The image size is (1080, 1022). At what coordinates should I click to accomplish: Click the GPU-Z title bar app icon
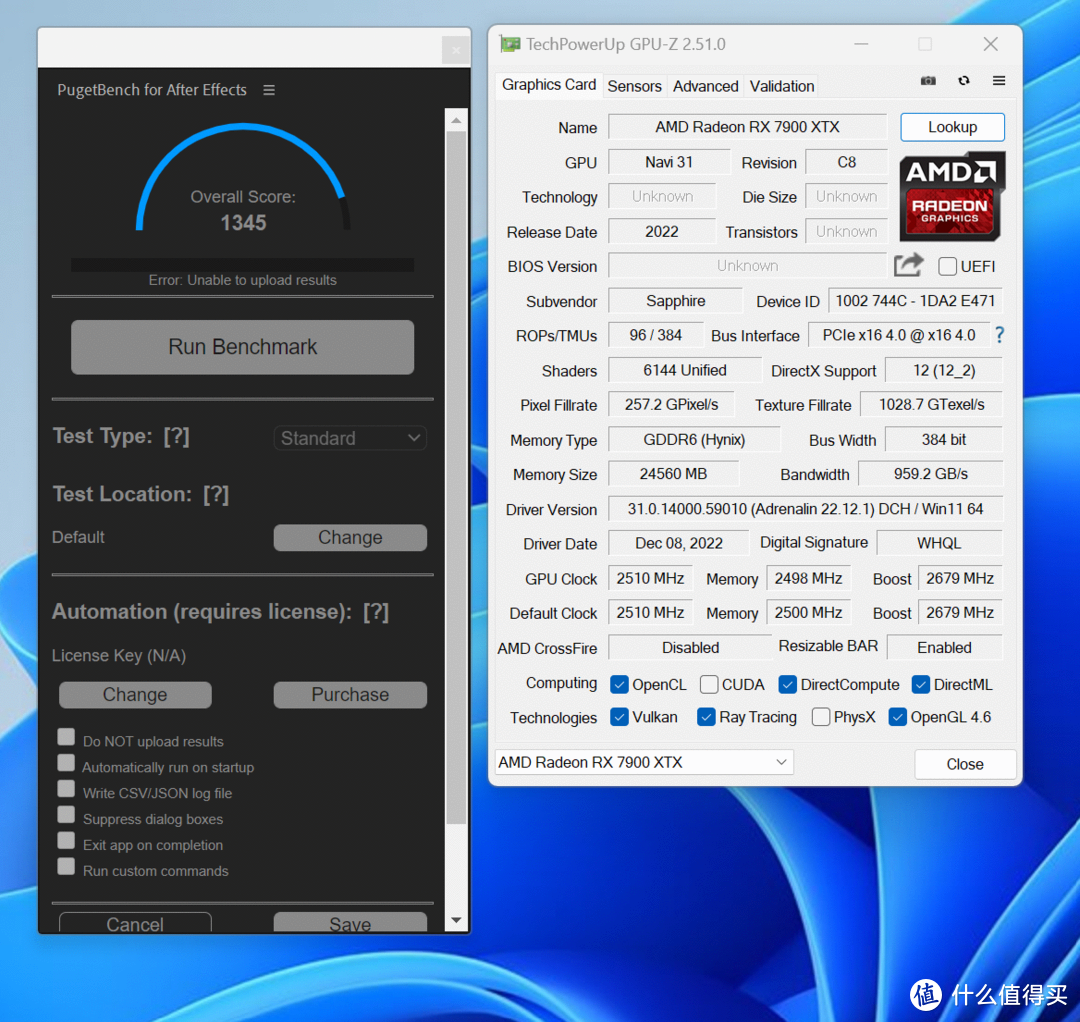[x=510, y=44]
